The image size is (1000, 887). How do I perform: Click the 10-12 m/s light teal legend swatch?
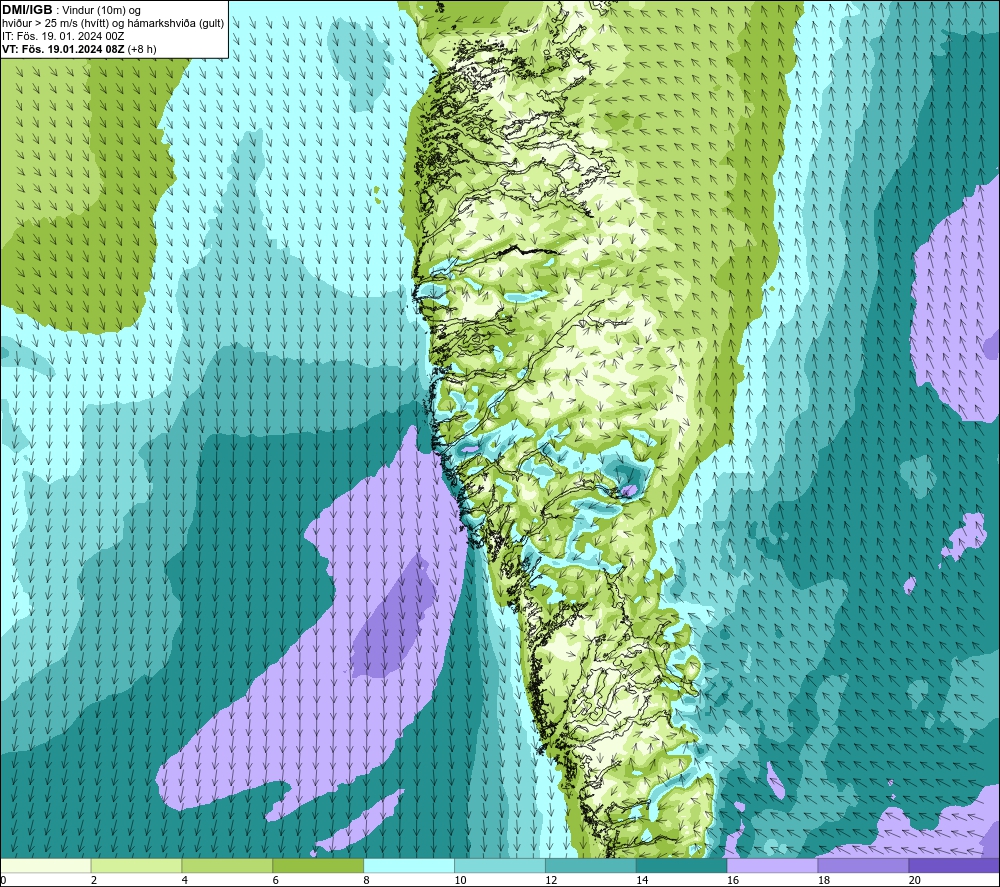pos(500,865)
